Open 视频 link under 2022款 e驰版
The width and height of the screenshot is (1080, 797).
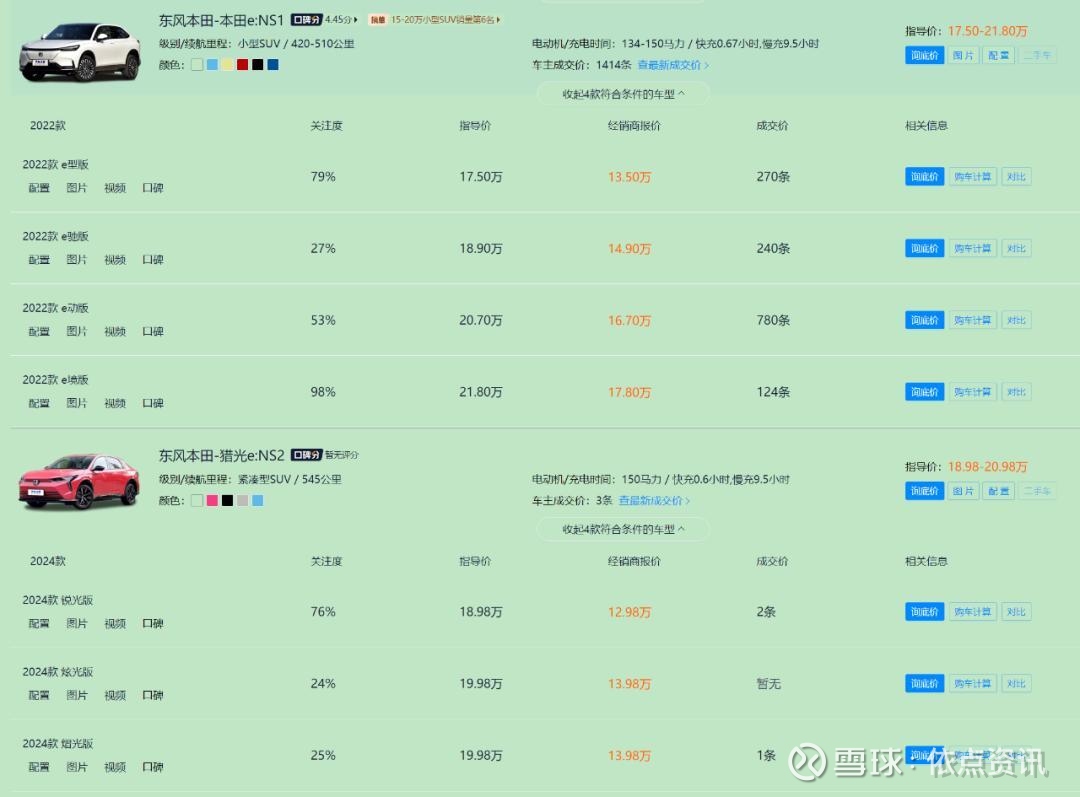pos(114,260)
